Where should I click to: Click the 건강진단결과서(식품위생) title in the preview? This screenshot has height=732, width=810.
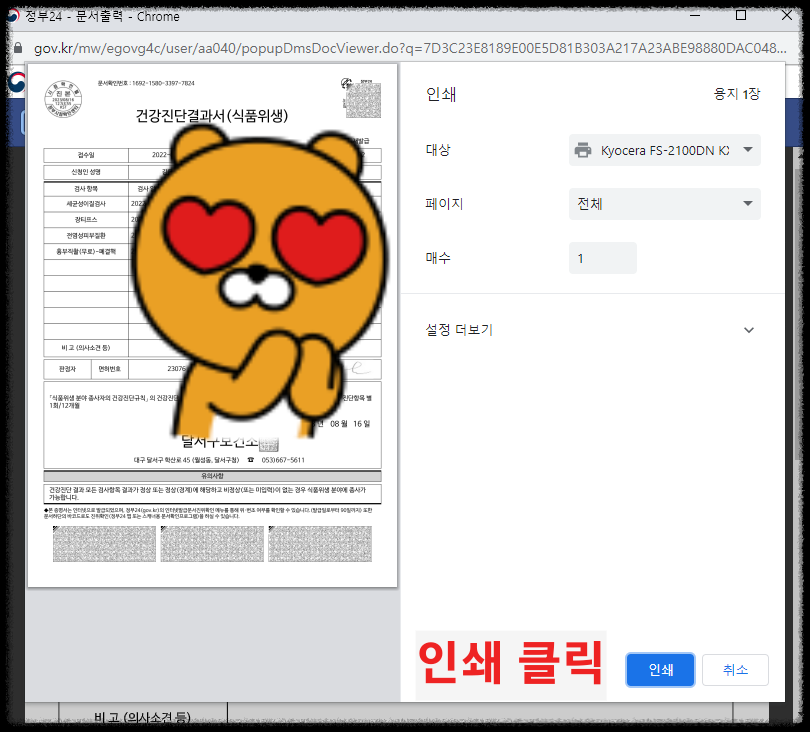212,116
